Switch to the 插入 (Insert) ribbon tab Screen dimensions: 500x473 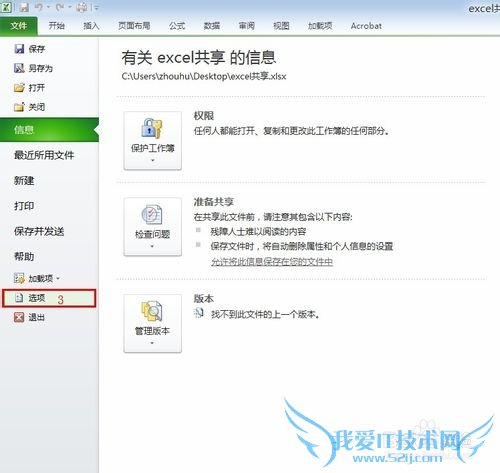(91, 26)
